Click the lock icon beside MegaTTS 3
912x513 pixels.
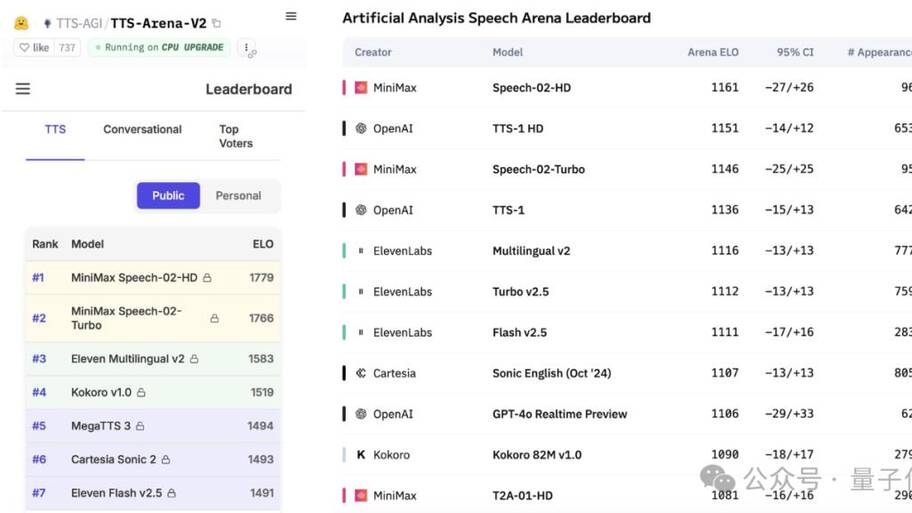click(140, 426)
